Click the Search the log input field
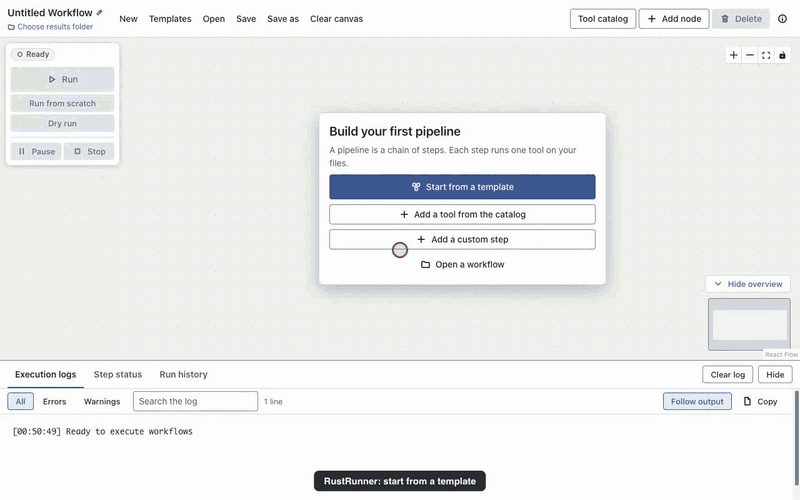The height and width of the screenshot is (500, 800). tap(195, 402)
